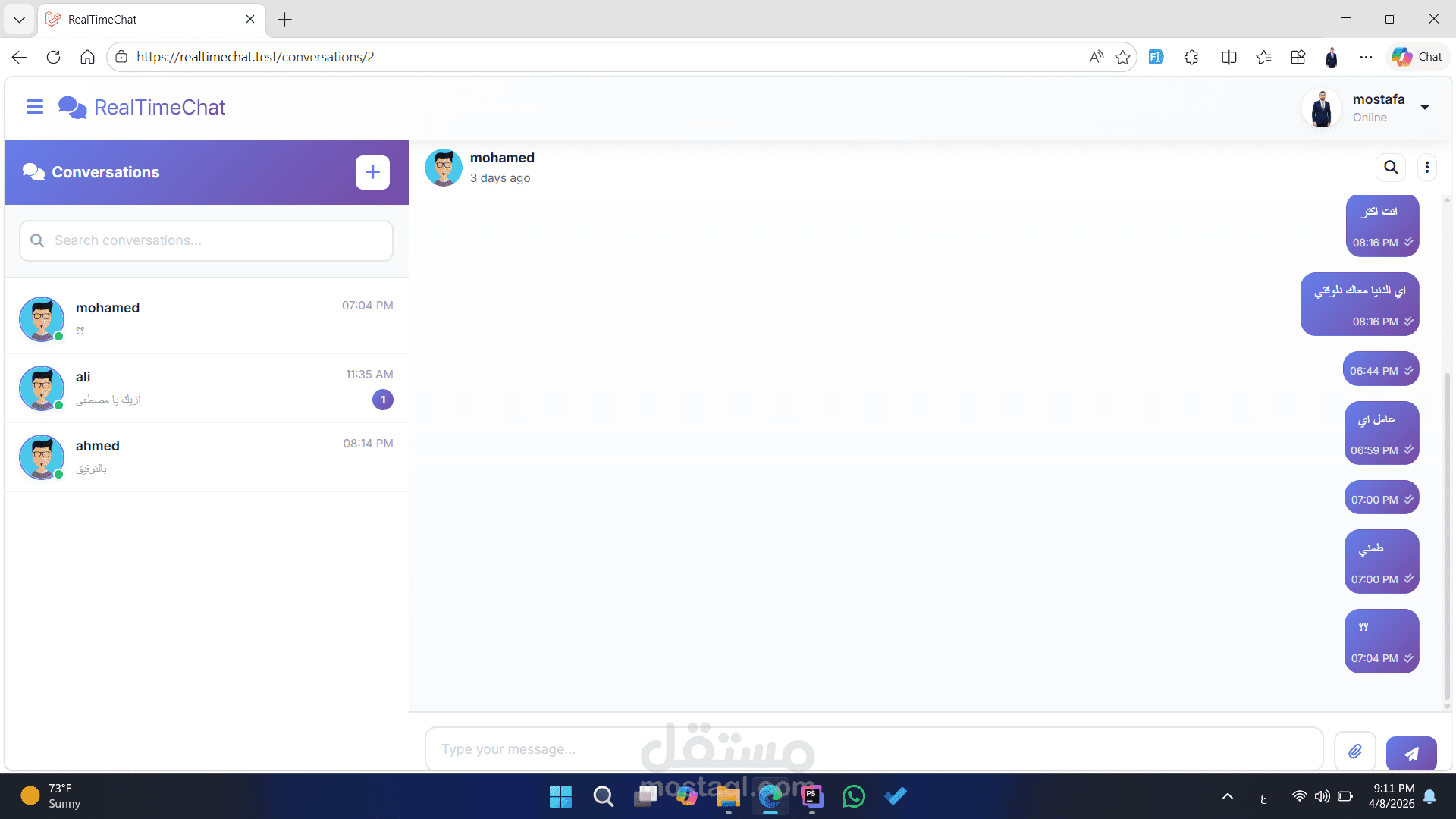
Task: Open chat options three-dot menu
Action: (1427, 167)
